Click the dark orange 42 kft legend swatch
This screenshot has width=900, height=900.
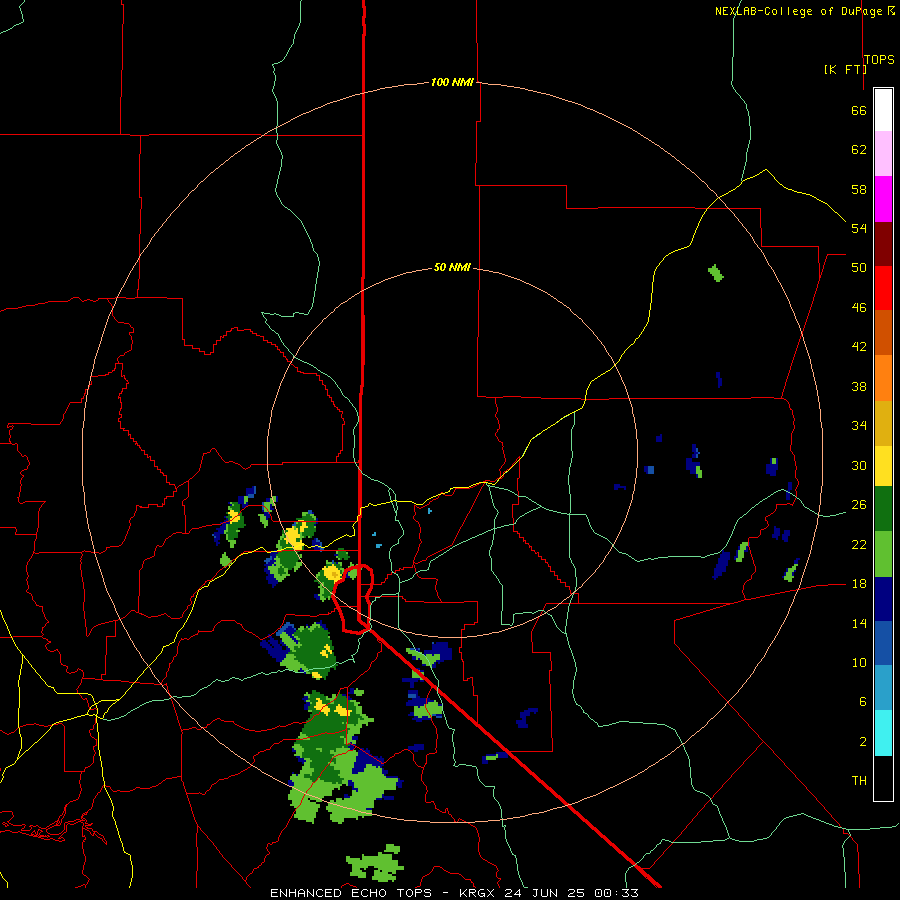[883, 333]
